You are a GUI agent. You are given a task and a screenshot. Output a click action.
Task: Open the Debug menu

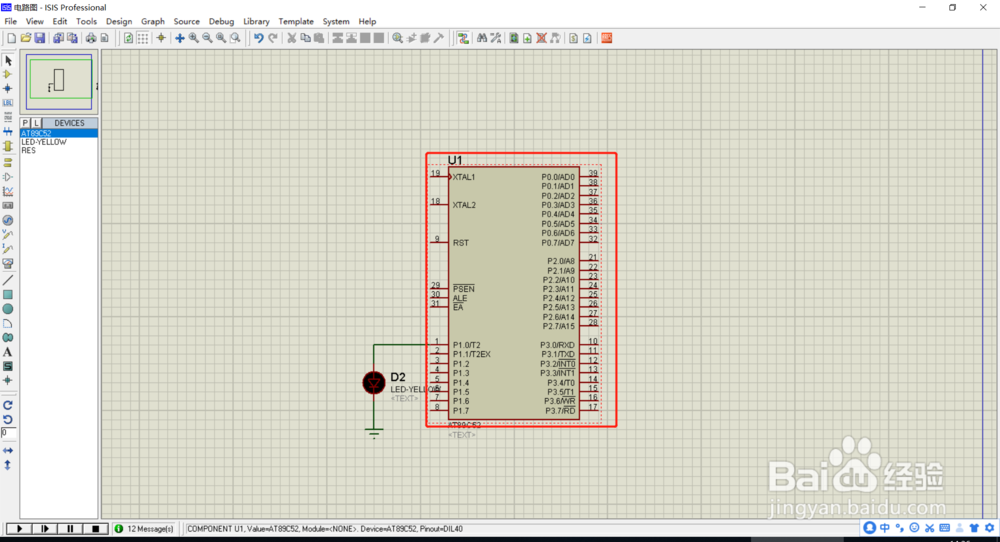click(x=221, y=21)
